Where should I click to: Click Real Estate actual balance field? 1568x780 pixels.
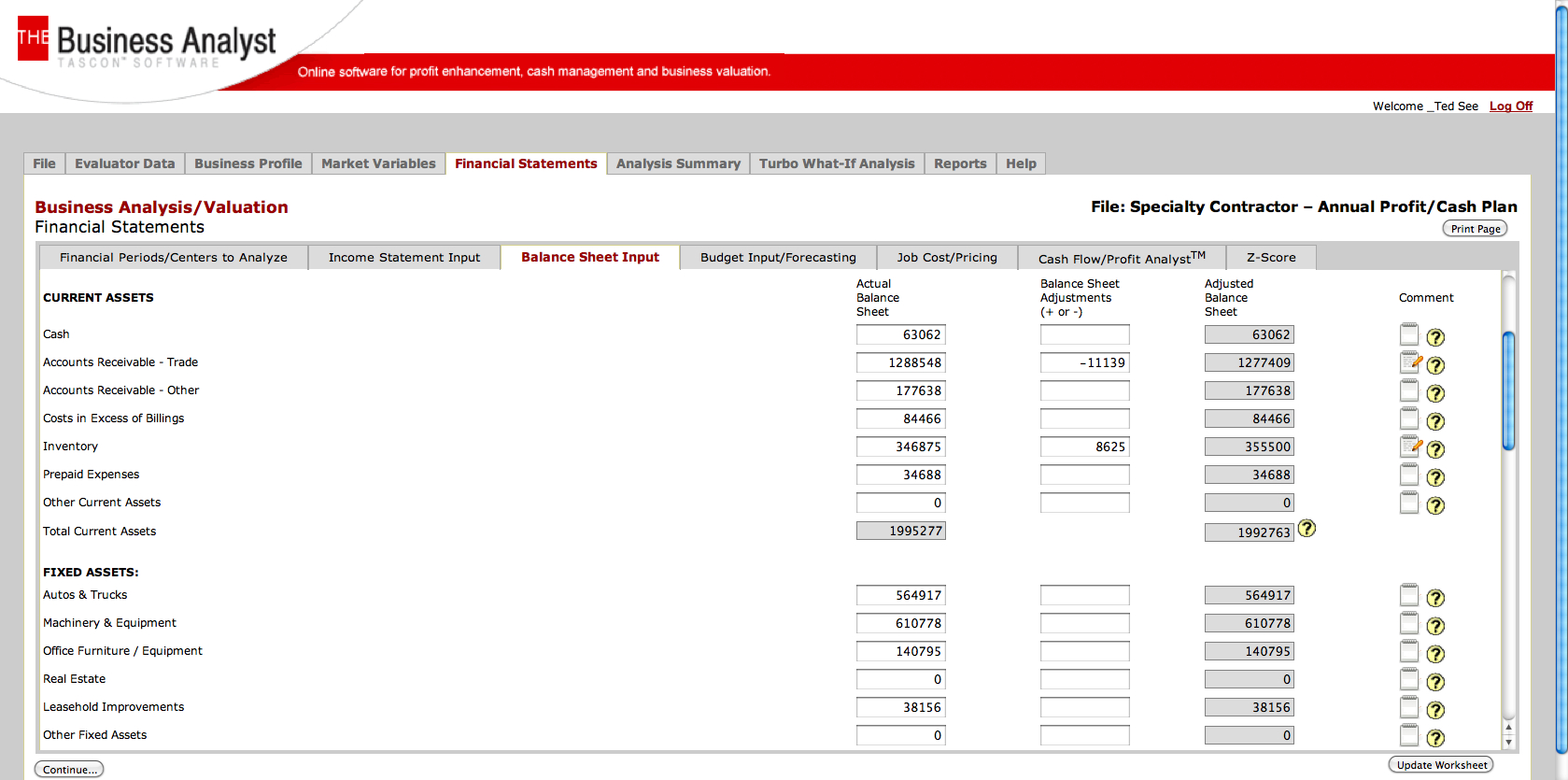click(901, 679)
